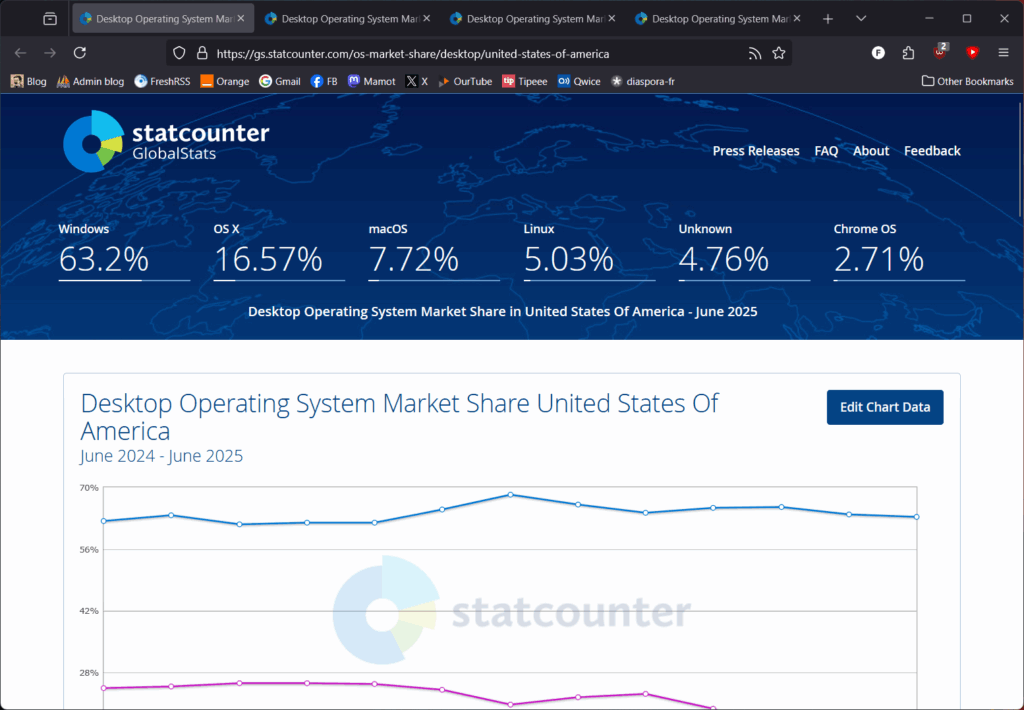Click the 42% y-axis label

coord(89,611)
